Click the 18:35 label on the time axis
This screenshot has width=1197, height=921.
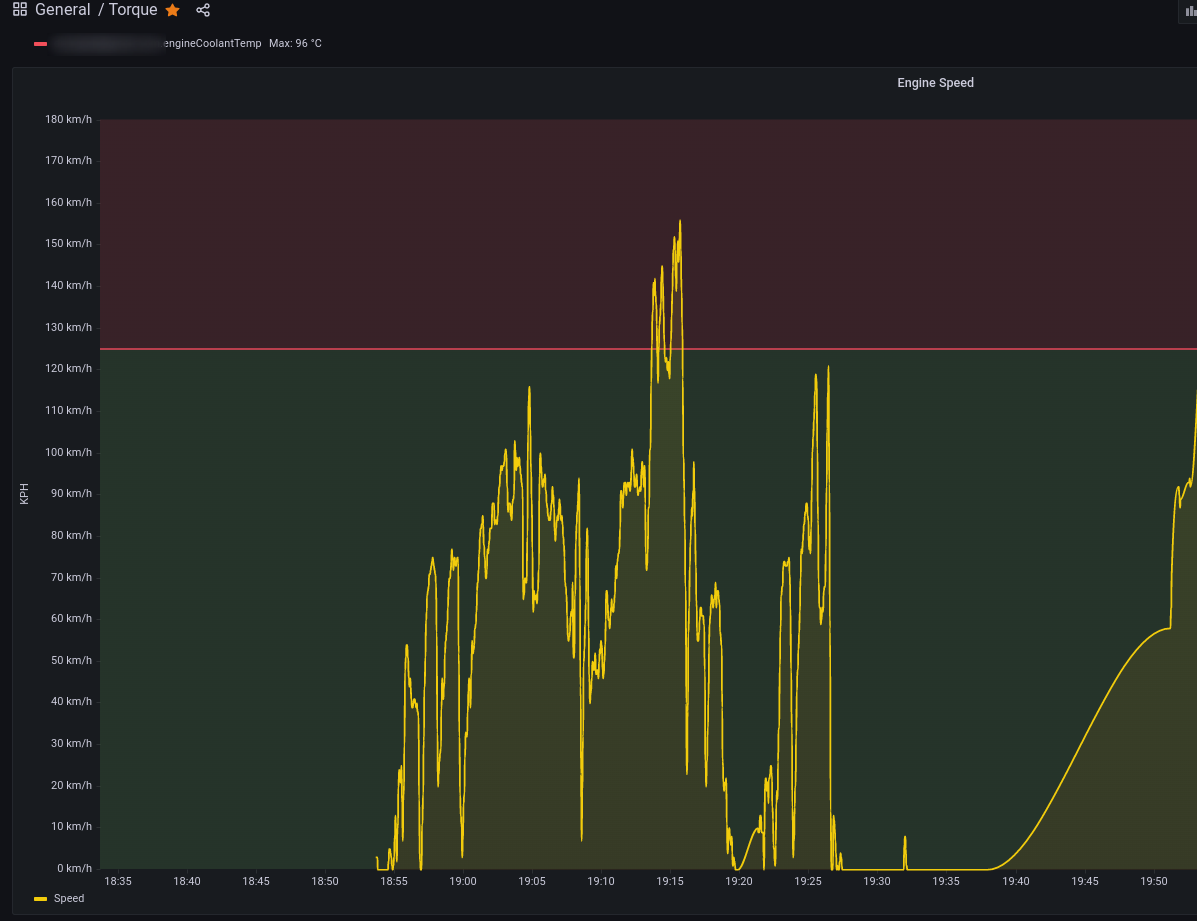[x=118, y=881]
